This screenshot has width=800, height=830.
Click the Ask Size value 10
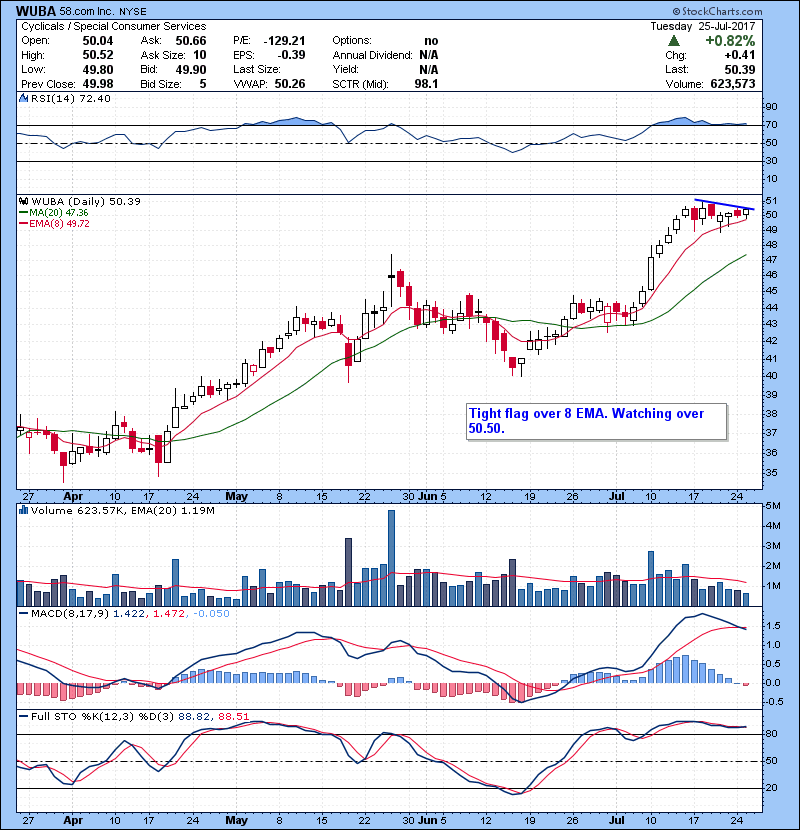coord(200,55)
